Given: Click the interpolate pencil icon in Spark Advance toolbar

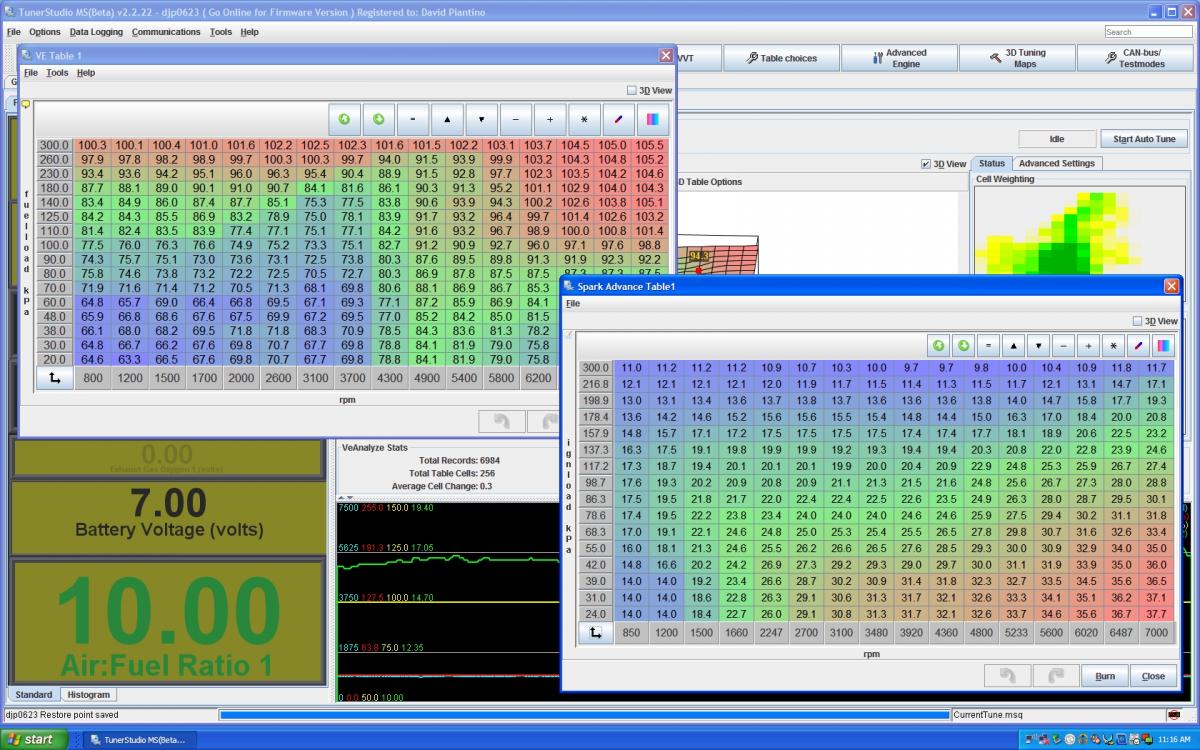Looking at the screenshot, I should point(1139,346).
